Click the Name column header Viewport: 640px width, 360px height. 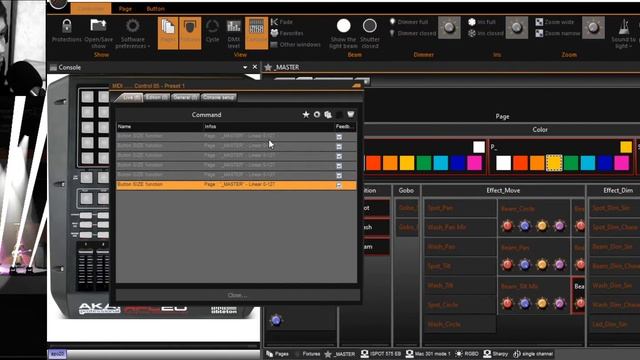coord(160,127)
